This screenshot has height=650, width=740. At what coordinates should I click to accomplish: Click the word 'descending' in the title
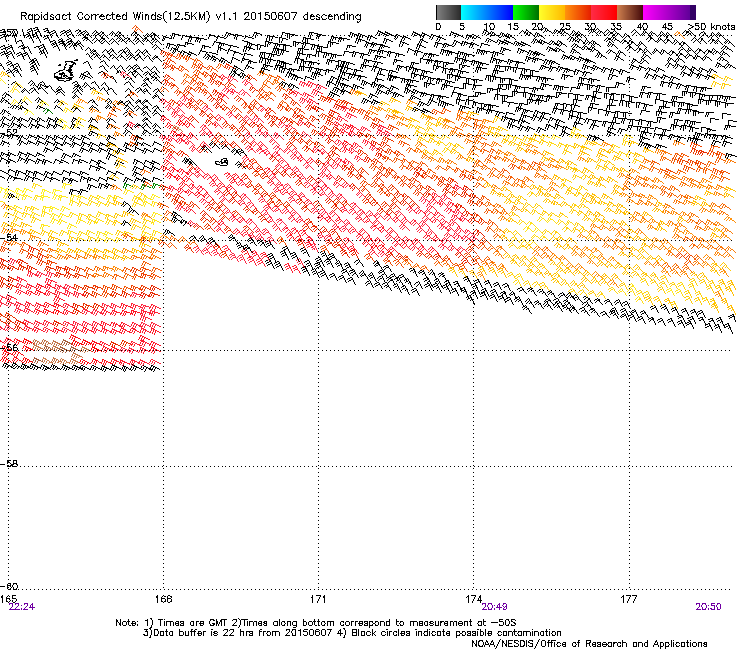pyautogui.click(x=332, y=17)
